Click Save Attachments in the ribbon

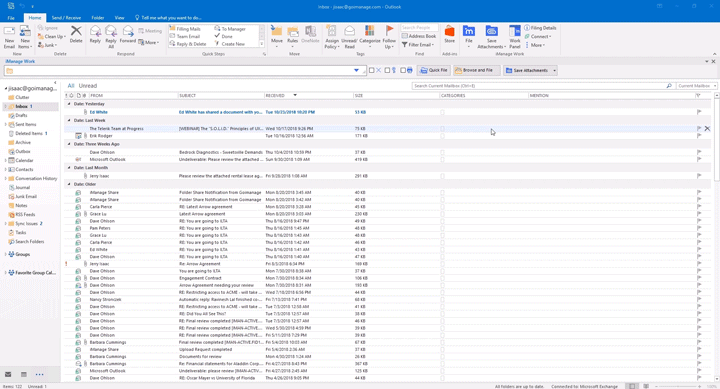click(x=491, y=37)
